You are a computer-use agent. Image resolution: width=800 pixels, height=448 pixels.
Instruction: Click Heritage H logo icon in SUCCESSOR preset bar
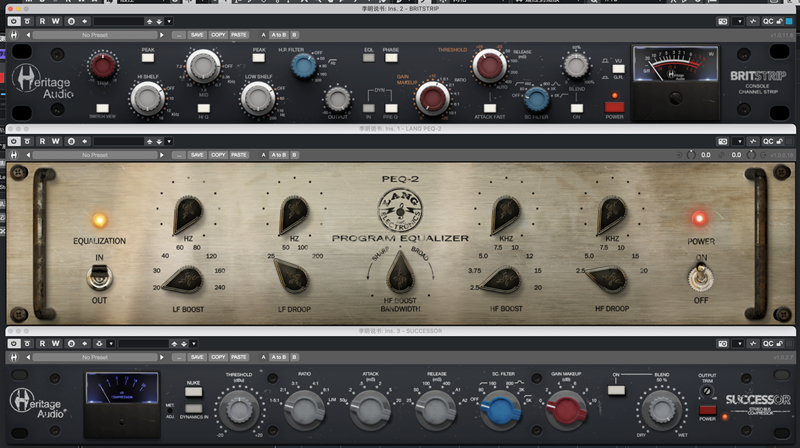14,358
